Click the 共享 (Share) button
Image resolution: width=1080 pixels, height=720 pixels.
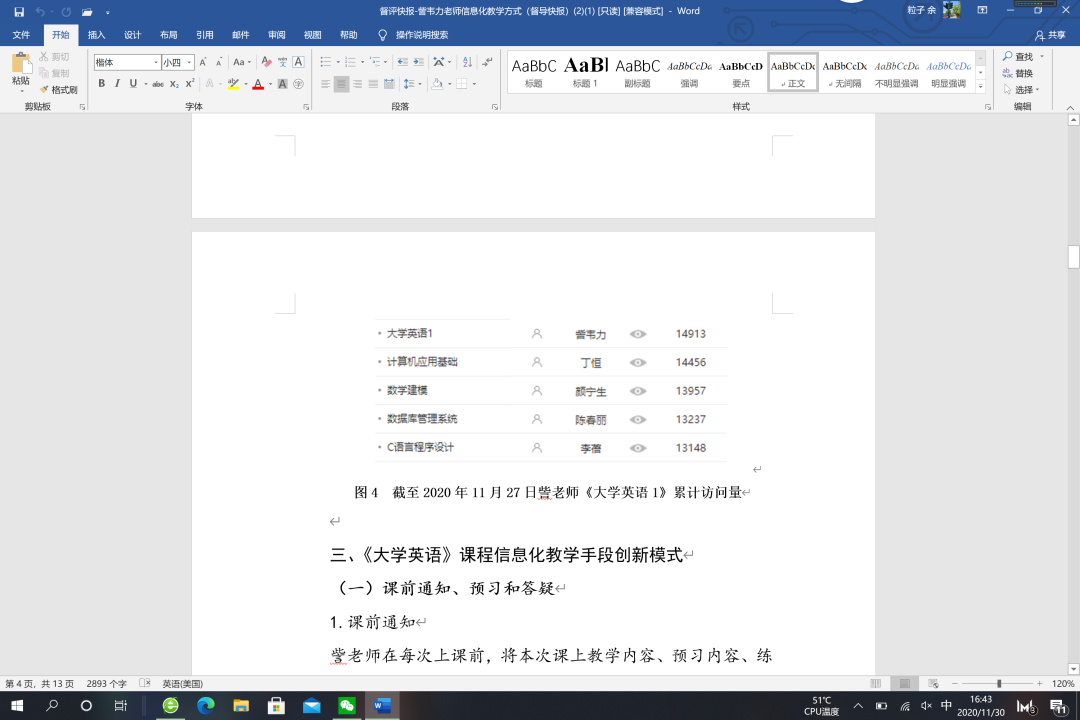[x=1050, y=35]
